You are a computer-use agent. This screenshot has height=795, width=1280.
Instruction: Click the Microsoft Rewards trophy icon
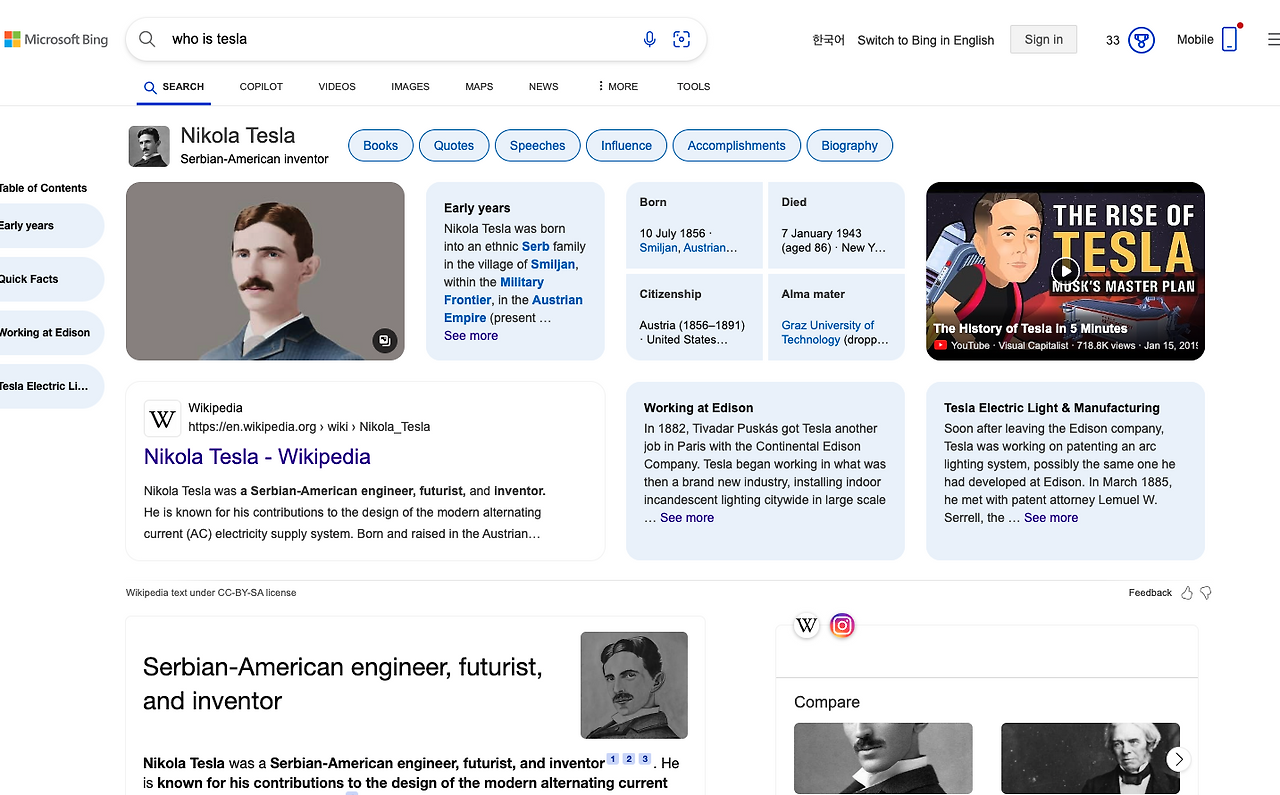(1140, 40)
